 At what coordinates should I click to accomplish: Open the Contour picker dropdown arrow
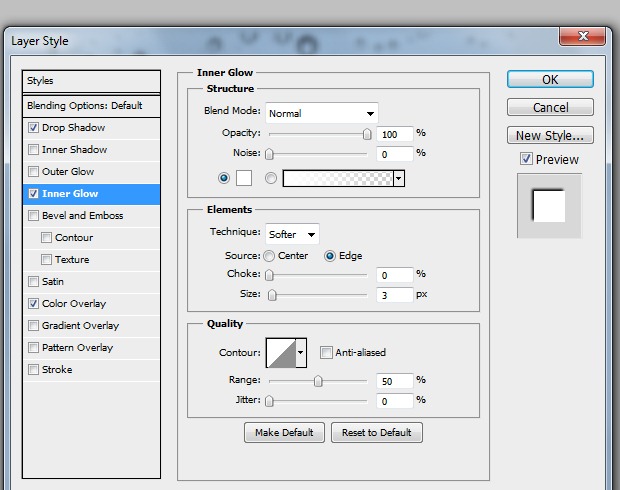click(x=301, y=352)
